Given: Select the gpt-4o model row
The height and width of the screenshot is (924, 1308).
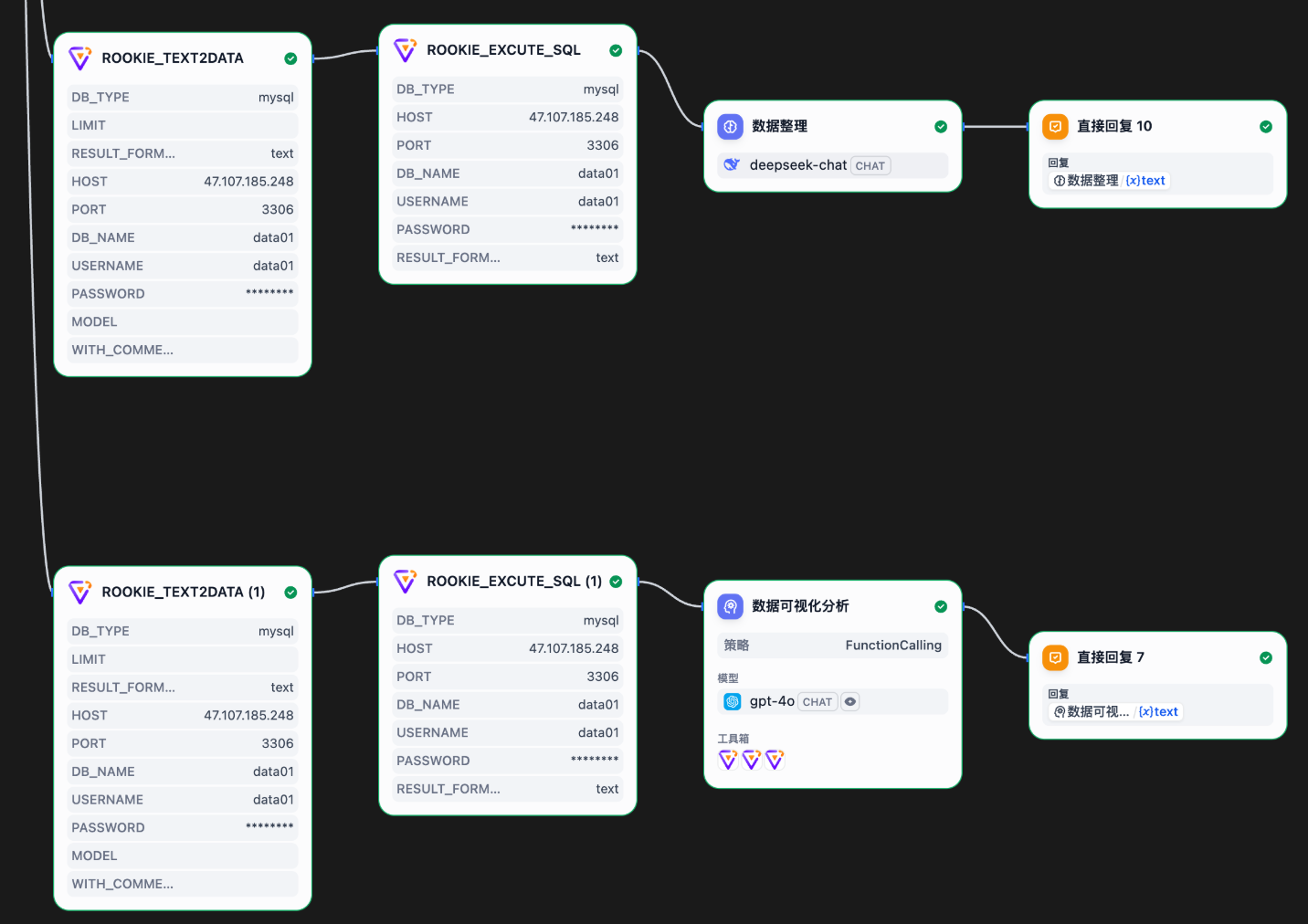Looking at the screenshot, I should pos(833,701).
